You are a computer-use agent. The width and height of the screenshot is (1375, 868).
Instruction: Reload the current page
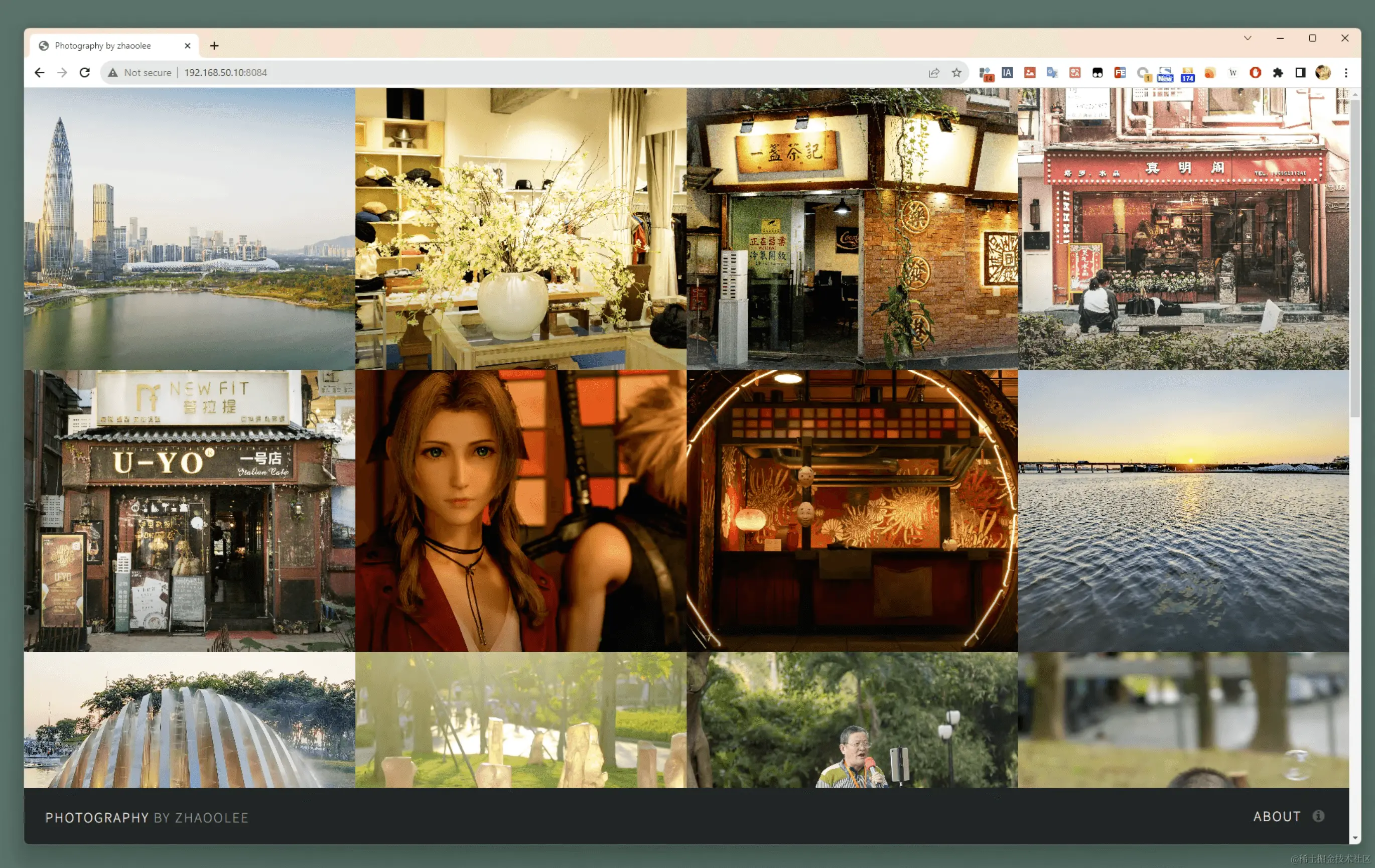(x=84, y=73)
